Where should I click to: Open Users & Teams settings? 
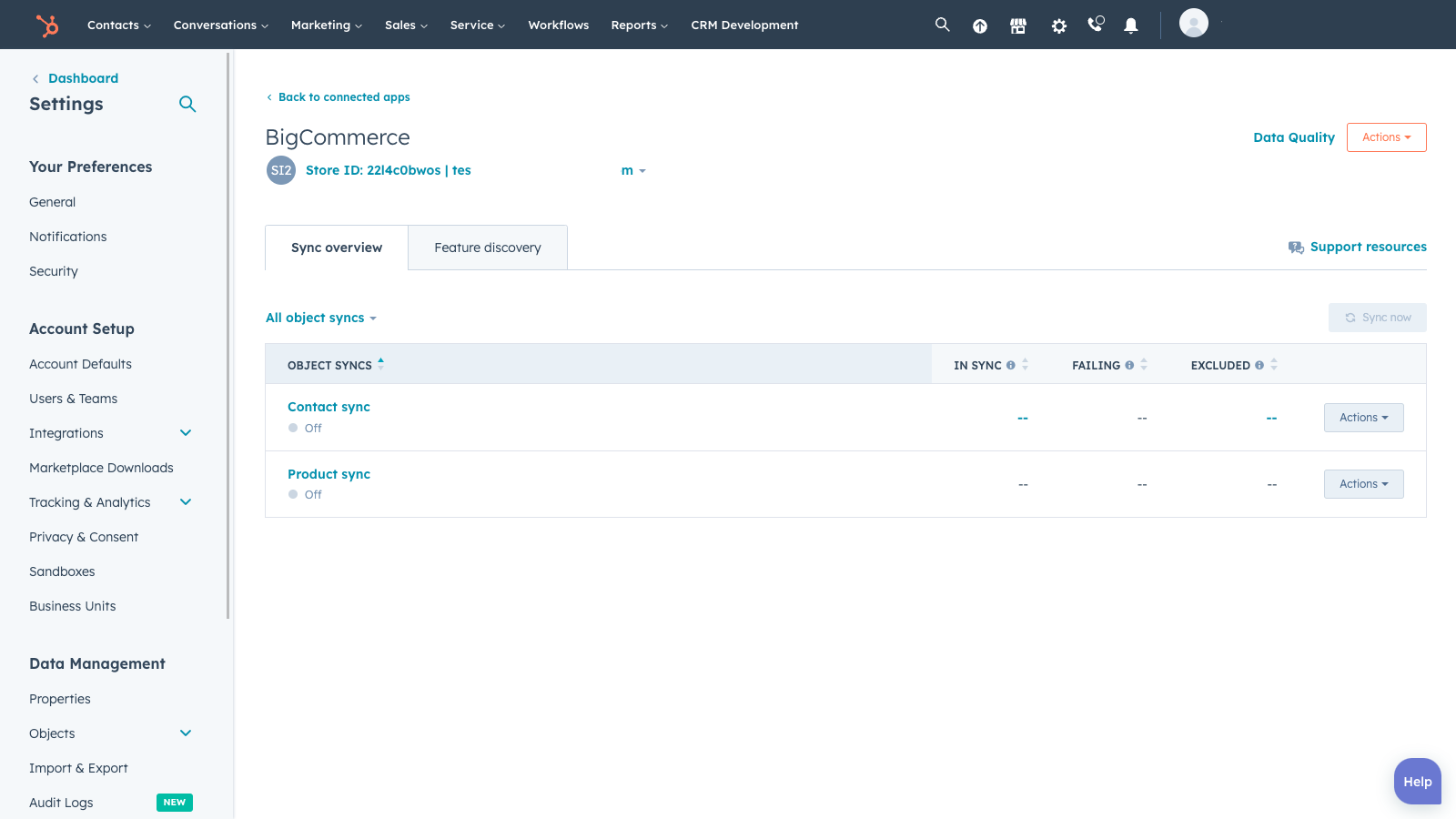[73, 399]
